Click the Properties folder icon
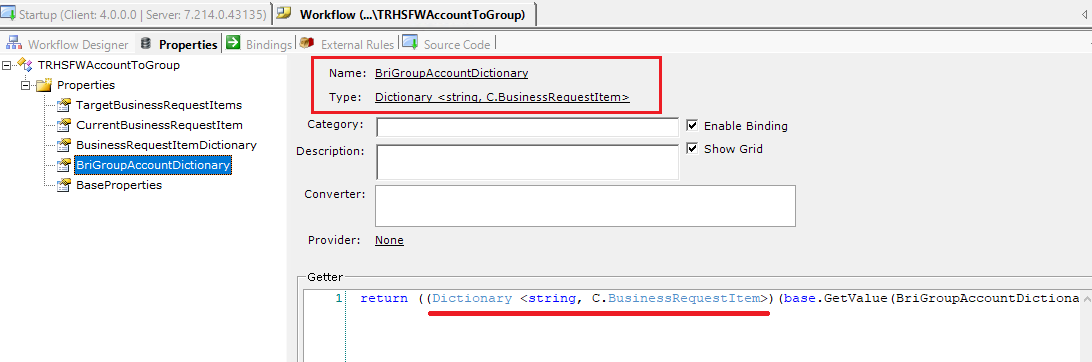The image size is (1092, 362). click(44, 86)
